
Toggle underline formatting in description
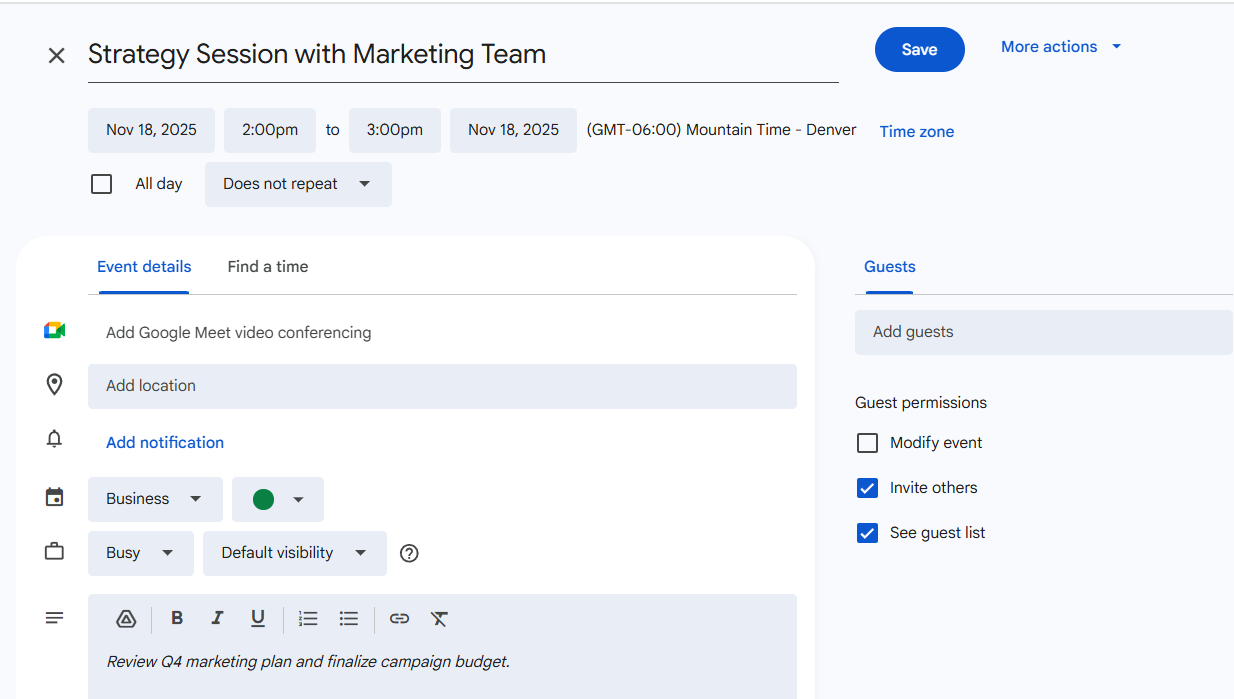(258, 619)
